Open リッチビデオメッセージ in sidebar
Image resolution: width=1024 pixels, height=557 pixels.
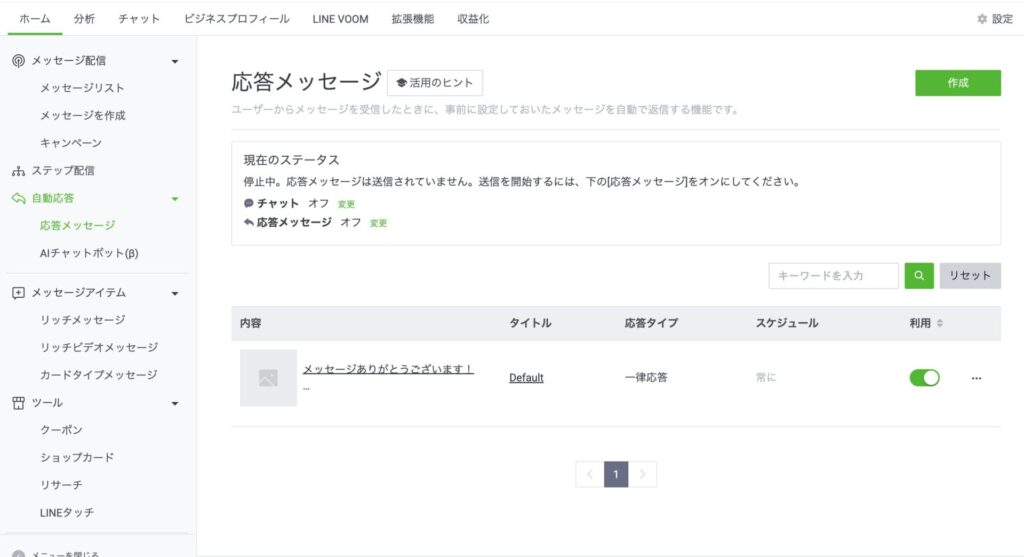tap(99, 347)
